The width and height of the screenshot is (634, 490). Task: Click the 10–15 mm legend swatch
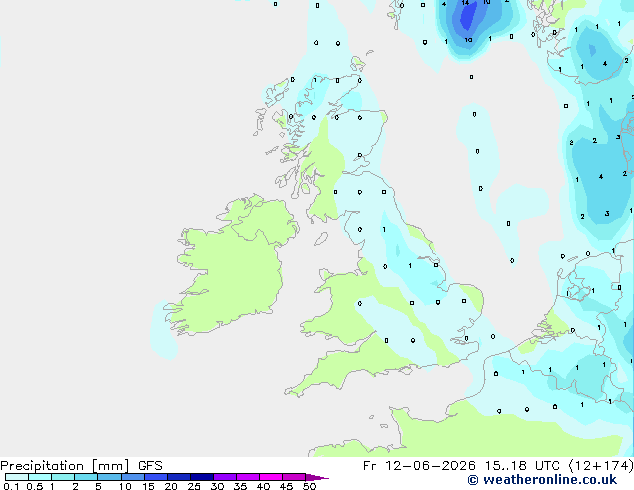[132, 477]
